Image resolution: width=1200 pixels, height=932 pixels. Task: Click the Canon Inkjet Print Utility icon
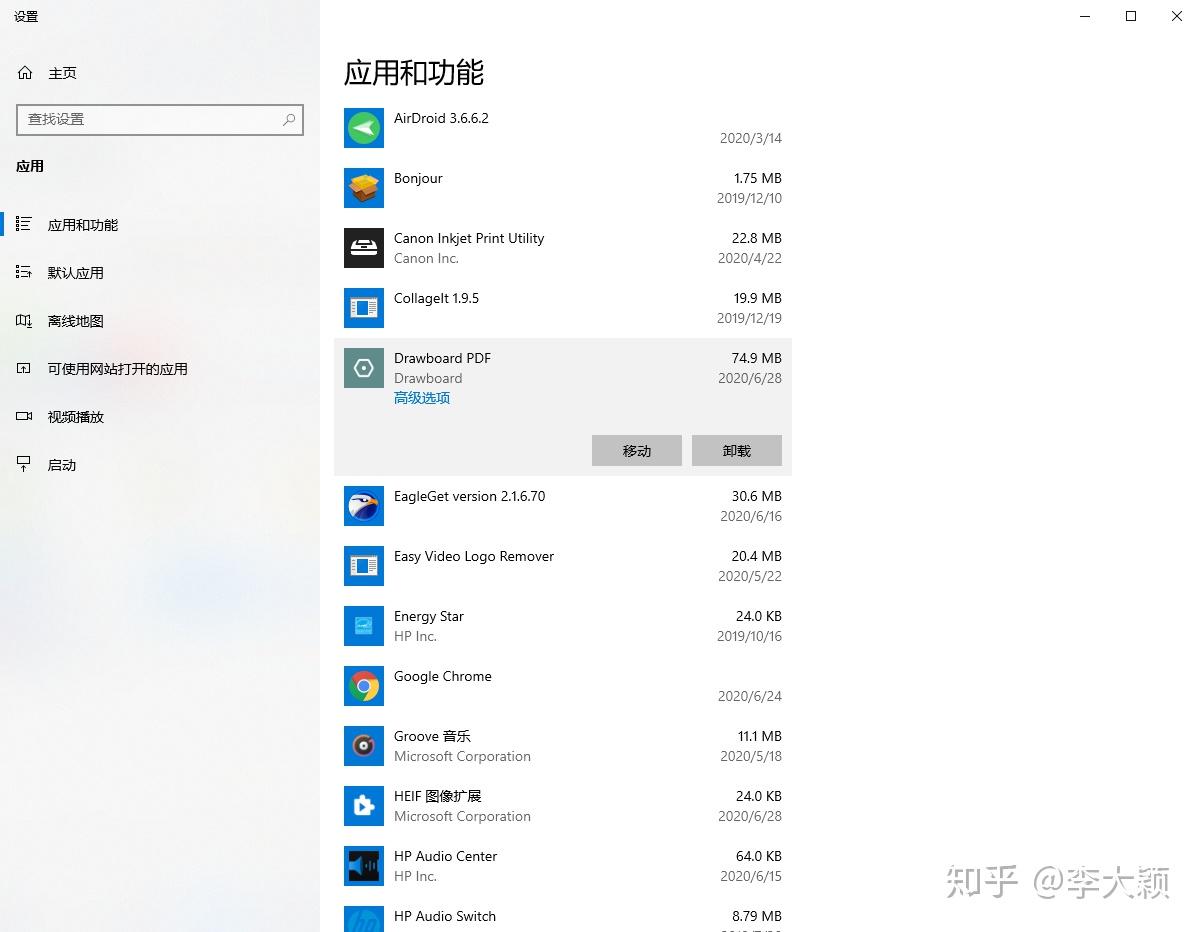point(364,248)
